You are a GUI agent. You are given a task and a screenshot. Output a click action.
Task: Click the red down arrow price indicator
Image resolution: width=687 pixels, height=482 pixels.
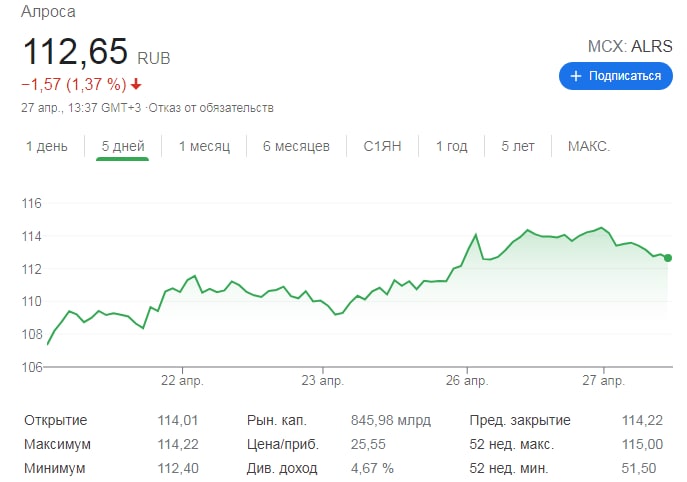(x=136, y=84)
